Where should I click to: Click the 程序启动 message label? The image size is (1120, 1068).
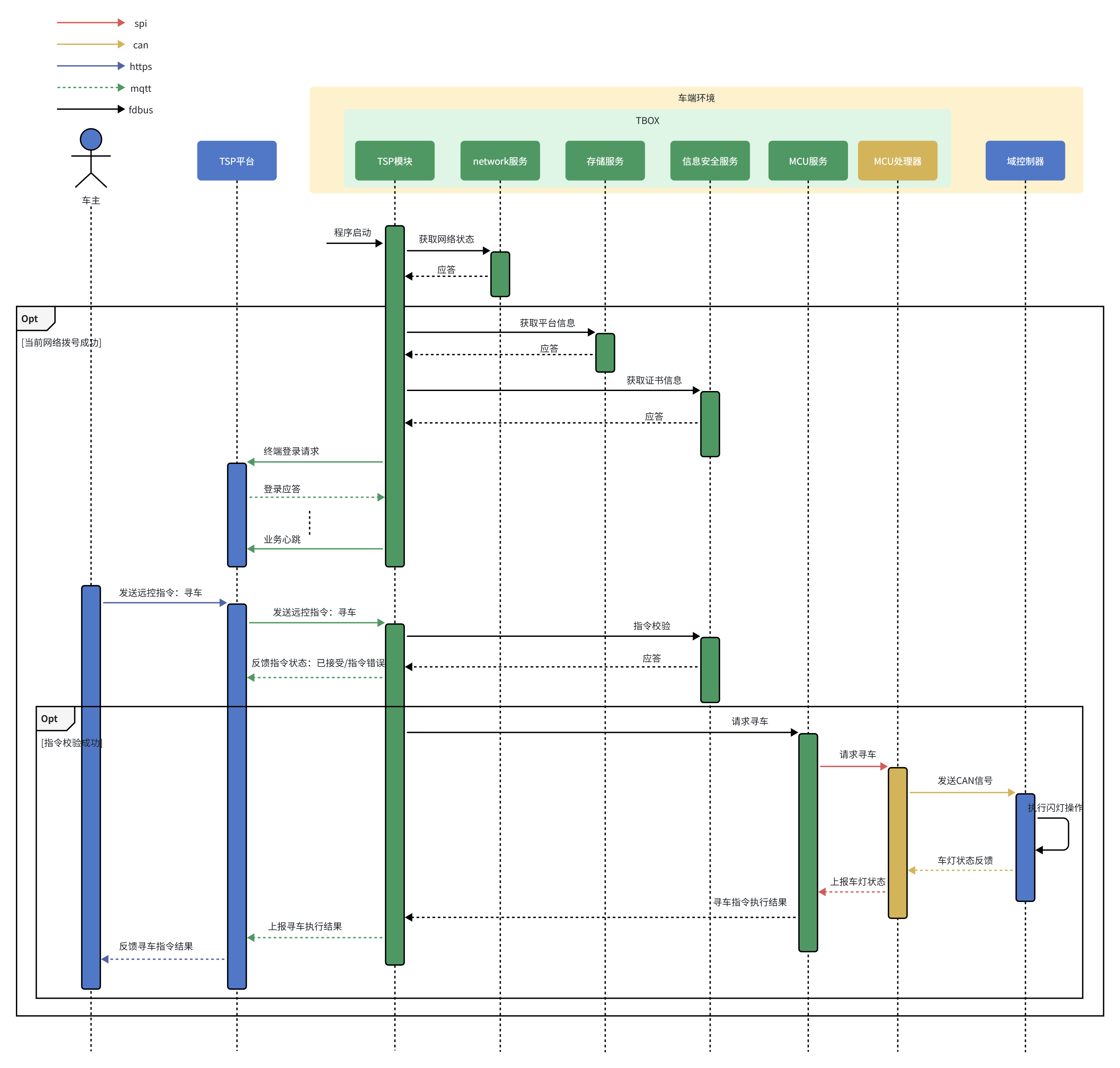point(352,232)
